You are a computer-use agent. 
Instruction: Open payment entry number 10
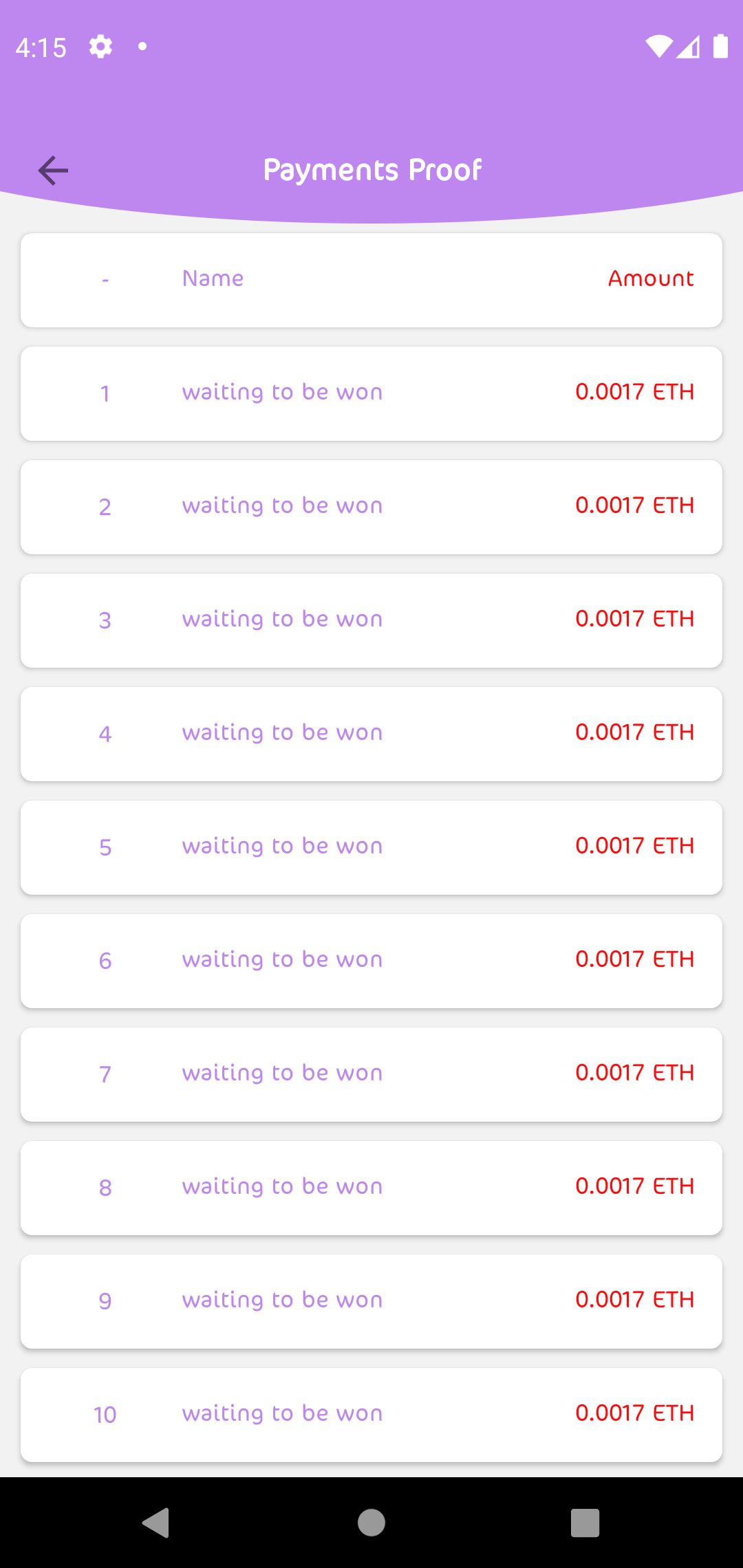tap(371, 1415)
